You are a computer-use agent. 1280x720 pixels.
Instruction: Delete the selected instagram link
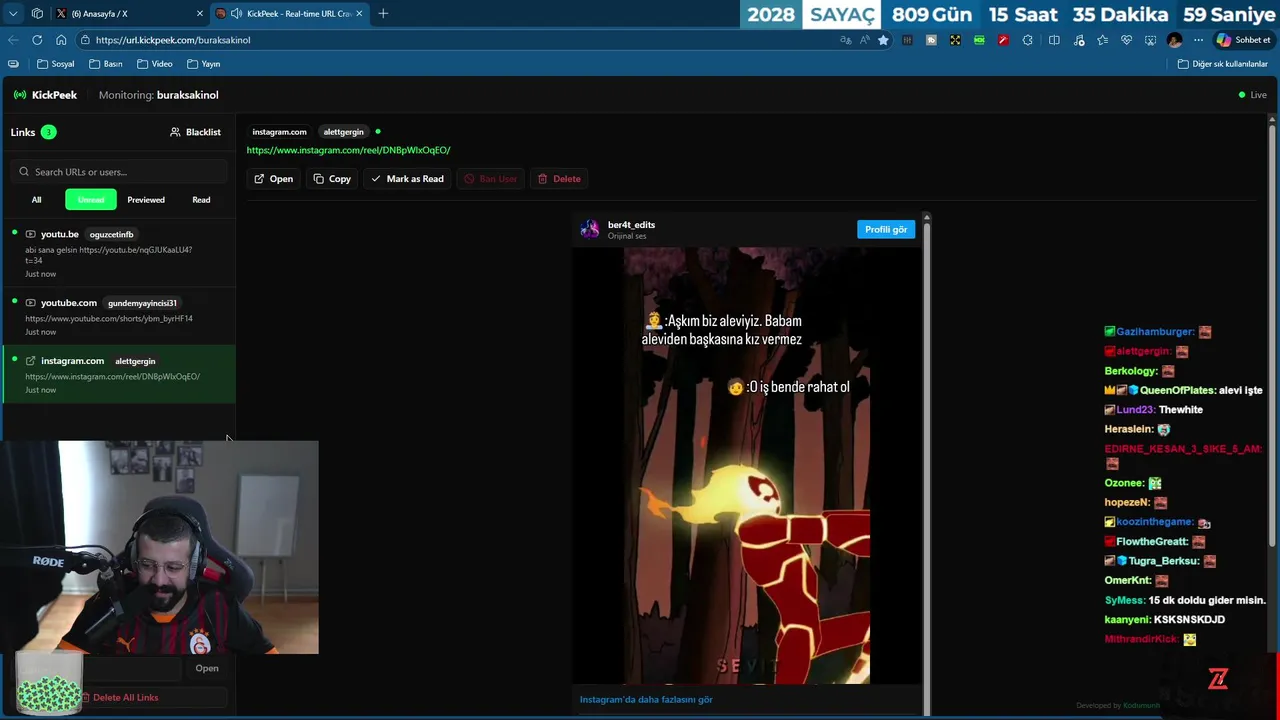click(x=559, y=179)
